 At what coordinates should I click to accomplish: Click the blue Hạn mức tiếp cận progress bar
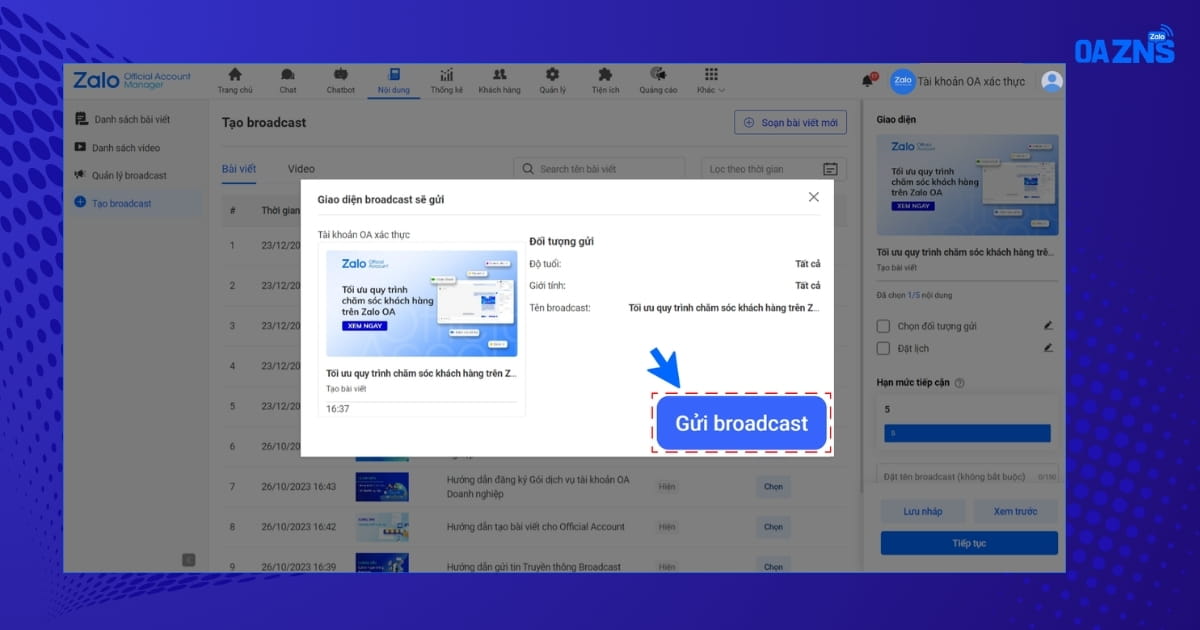[x=967, y=433]
